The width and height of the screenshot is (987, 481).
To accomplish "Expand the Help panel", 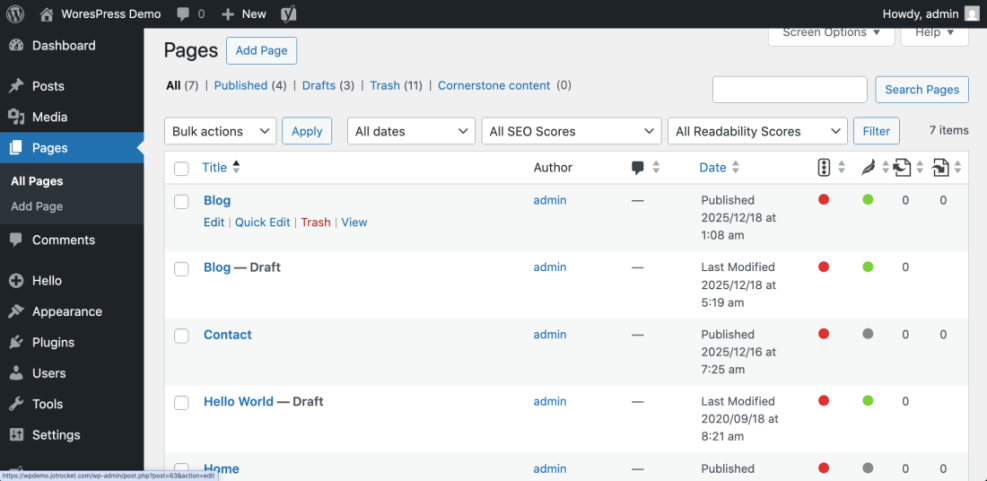I will coord(935,34).
